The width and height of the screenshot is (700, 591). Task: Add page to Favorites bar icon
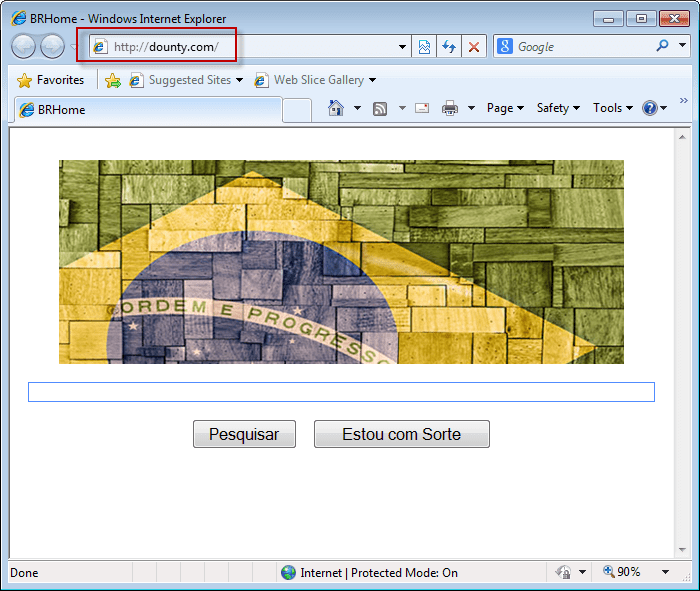[x=113, y=80]
